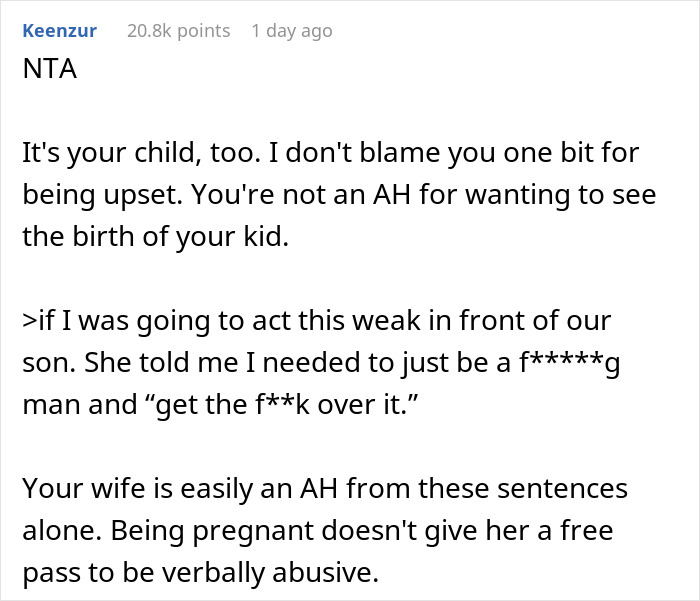Click the line starting 'Your wife is easily'
Viewport: 700px width, 601px height.
pos(324,490)
